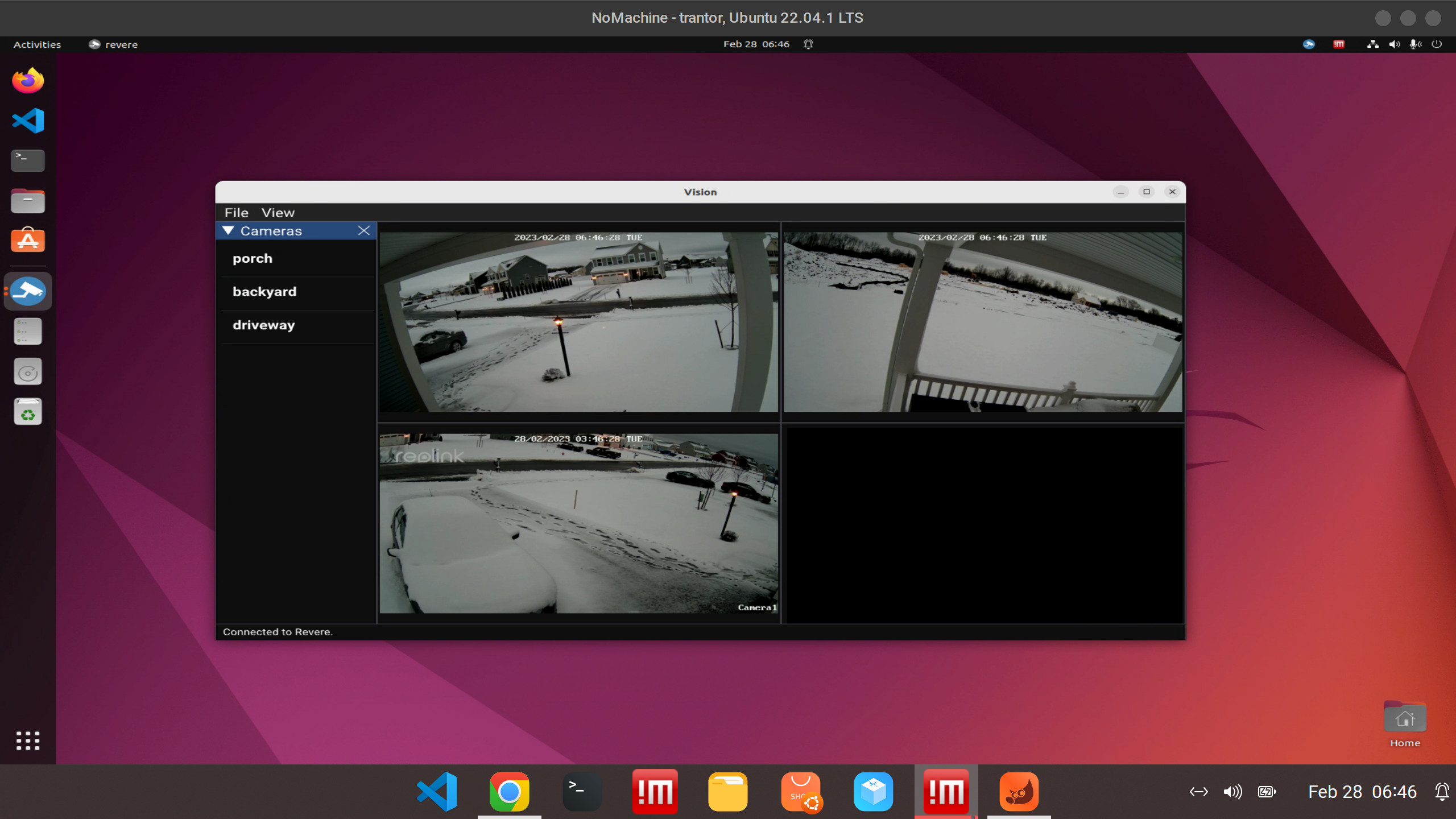The width and height of the screenshot is (1456, 819).
Task: Close the Cameras side panel
Action: (364, 230)
